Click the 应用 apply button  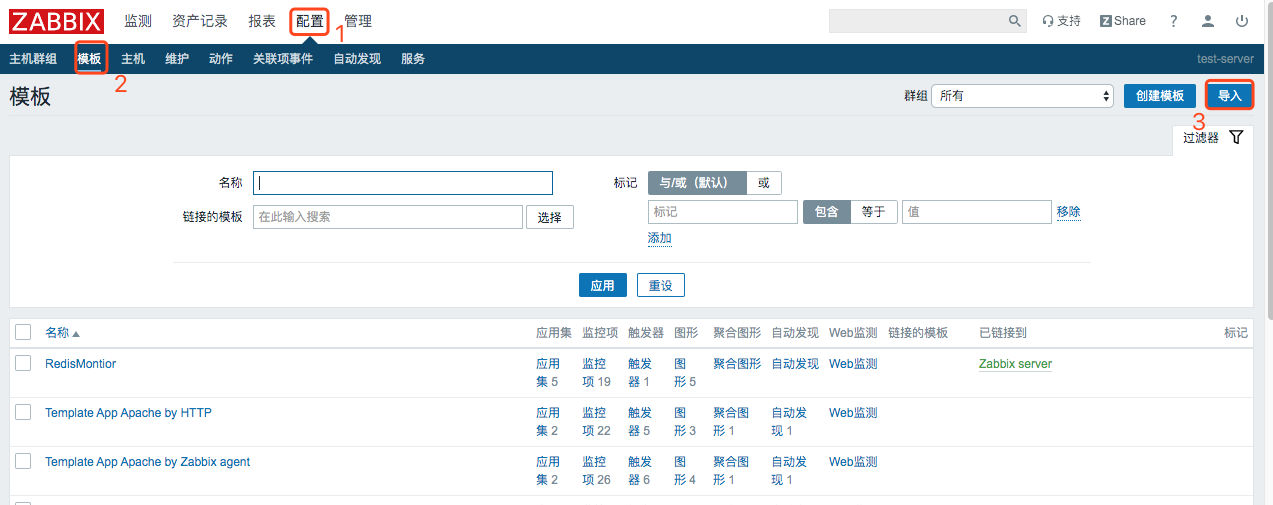click(603, 285)
